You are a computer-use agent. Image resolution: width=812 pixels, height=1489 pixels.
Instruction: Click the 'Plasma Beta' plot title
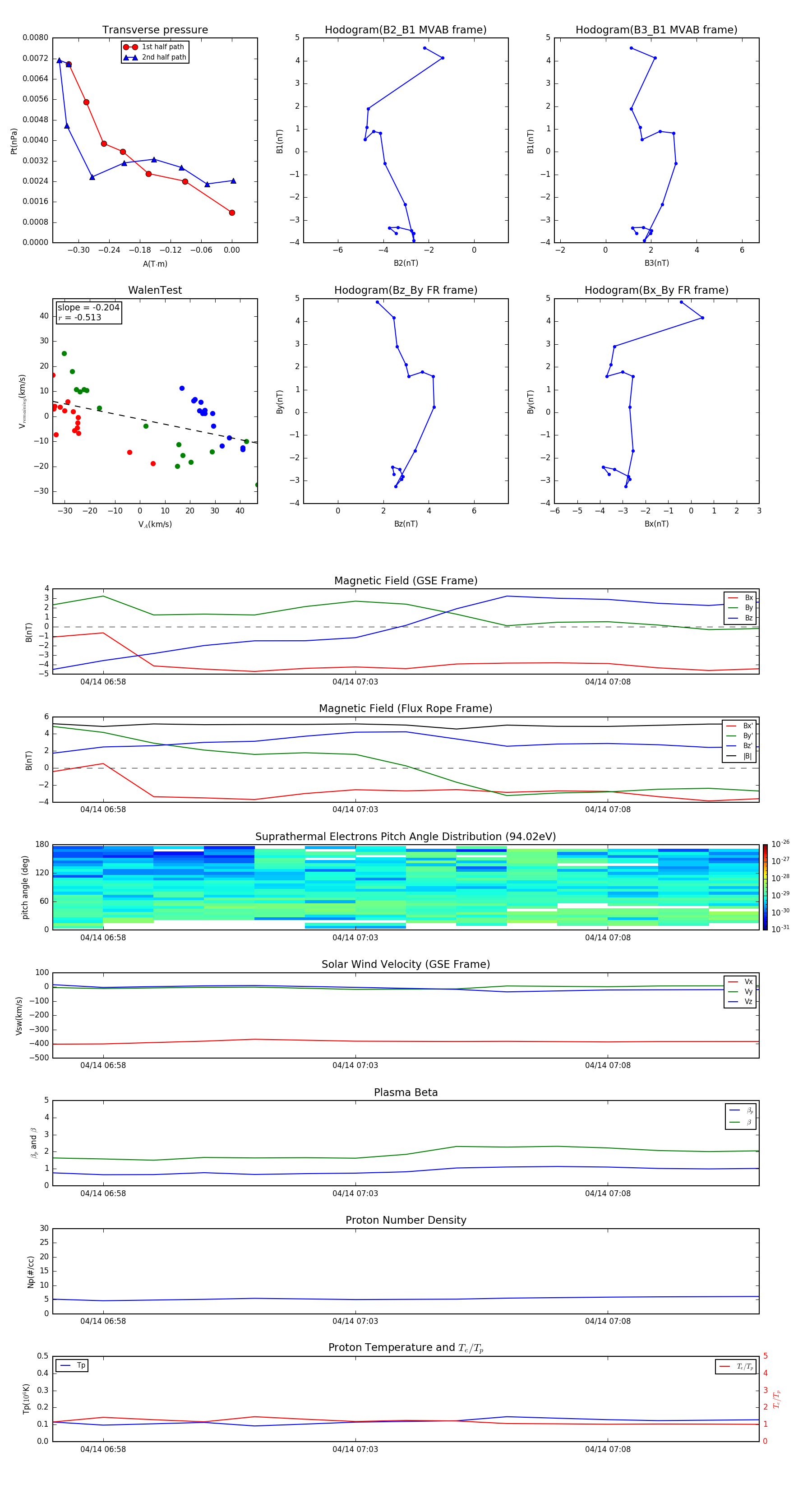(x=406, y=1092)
